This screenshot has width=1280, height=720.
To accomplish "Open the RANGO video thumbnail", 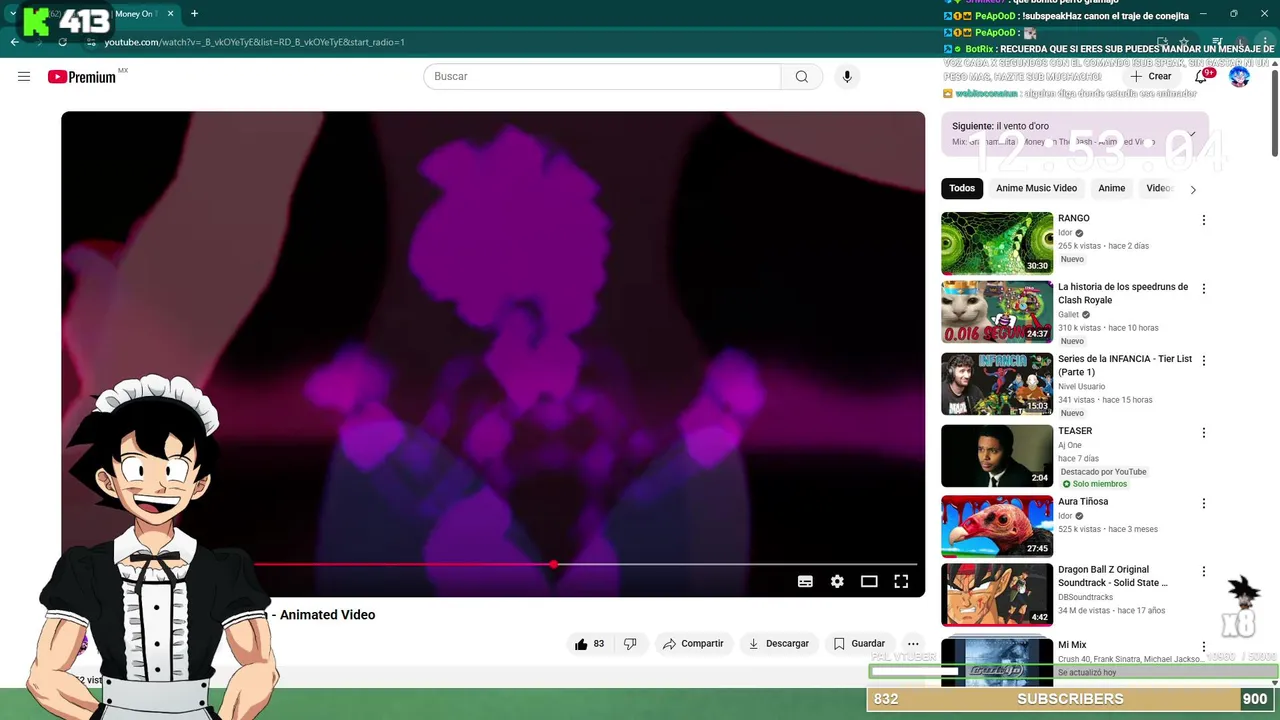I will (x=997, y=243).
